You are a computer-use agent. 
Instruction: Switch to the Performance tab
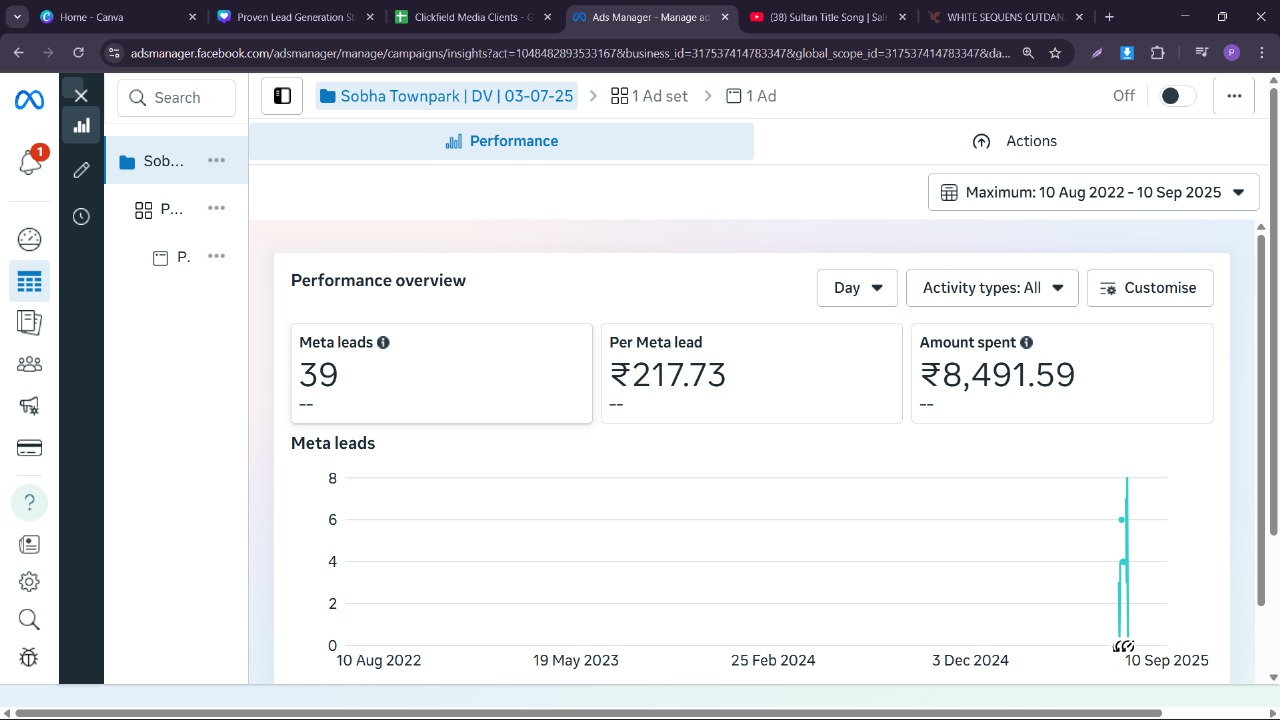pyautogui.click(x=501, y=141)
